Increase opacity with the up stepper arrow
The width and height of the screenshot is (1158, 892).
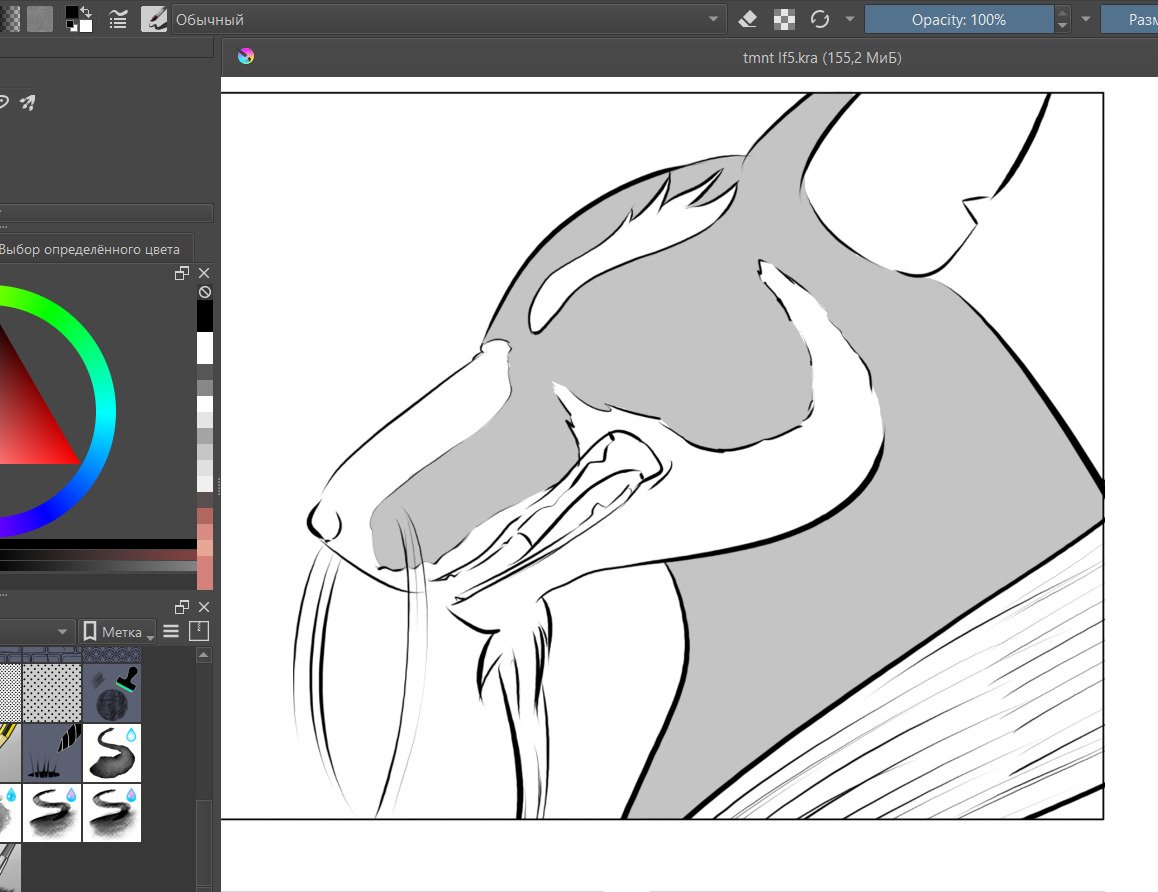click(x=1062, y=13)
